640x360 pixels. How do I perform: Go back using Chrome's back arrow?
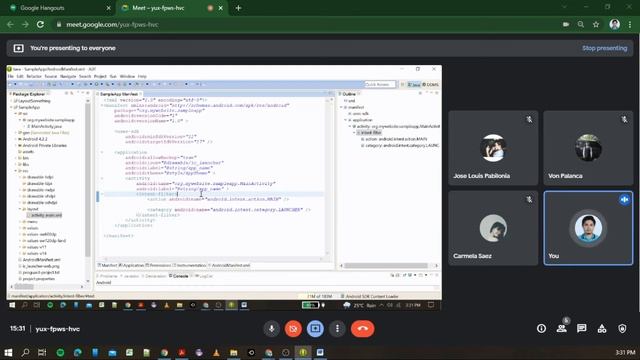tap(10, 24)
